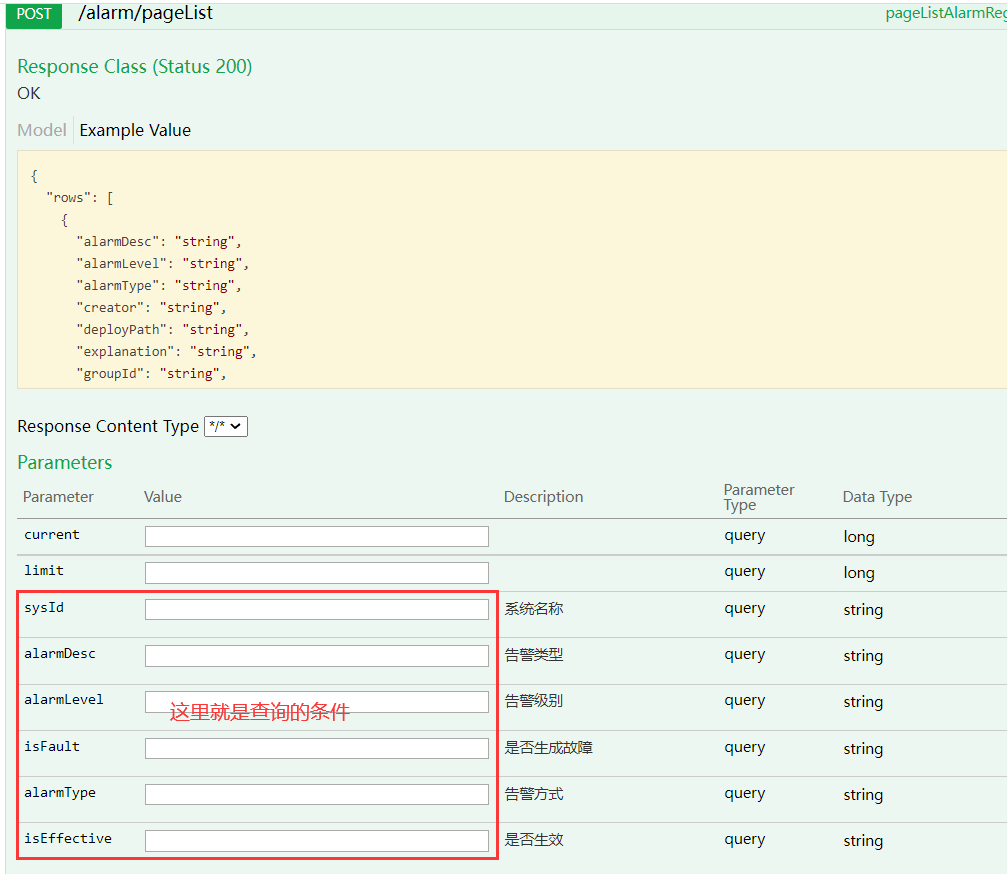Focus the limit value input field

[317, 573]
